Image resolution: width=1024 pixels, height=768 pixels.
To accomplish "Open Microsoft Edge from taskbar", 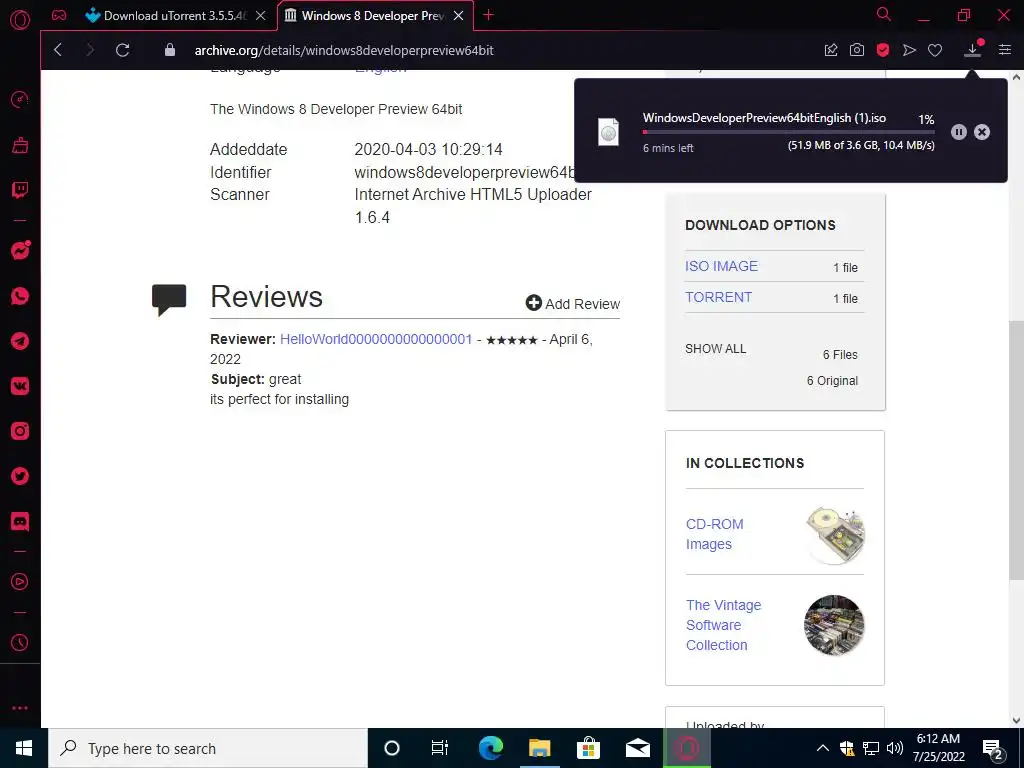I will pos(490,748).
